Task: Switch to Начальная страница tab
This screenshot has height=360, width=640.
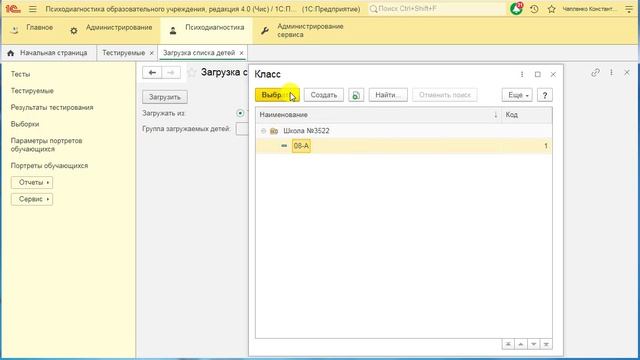Action: pos(49,53)
